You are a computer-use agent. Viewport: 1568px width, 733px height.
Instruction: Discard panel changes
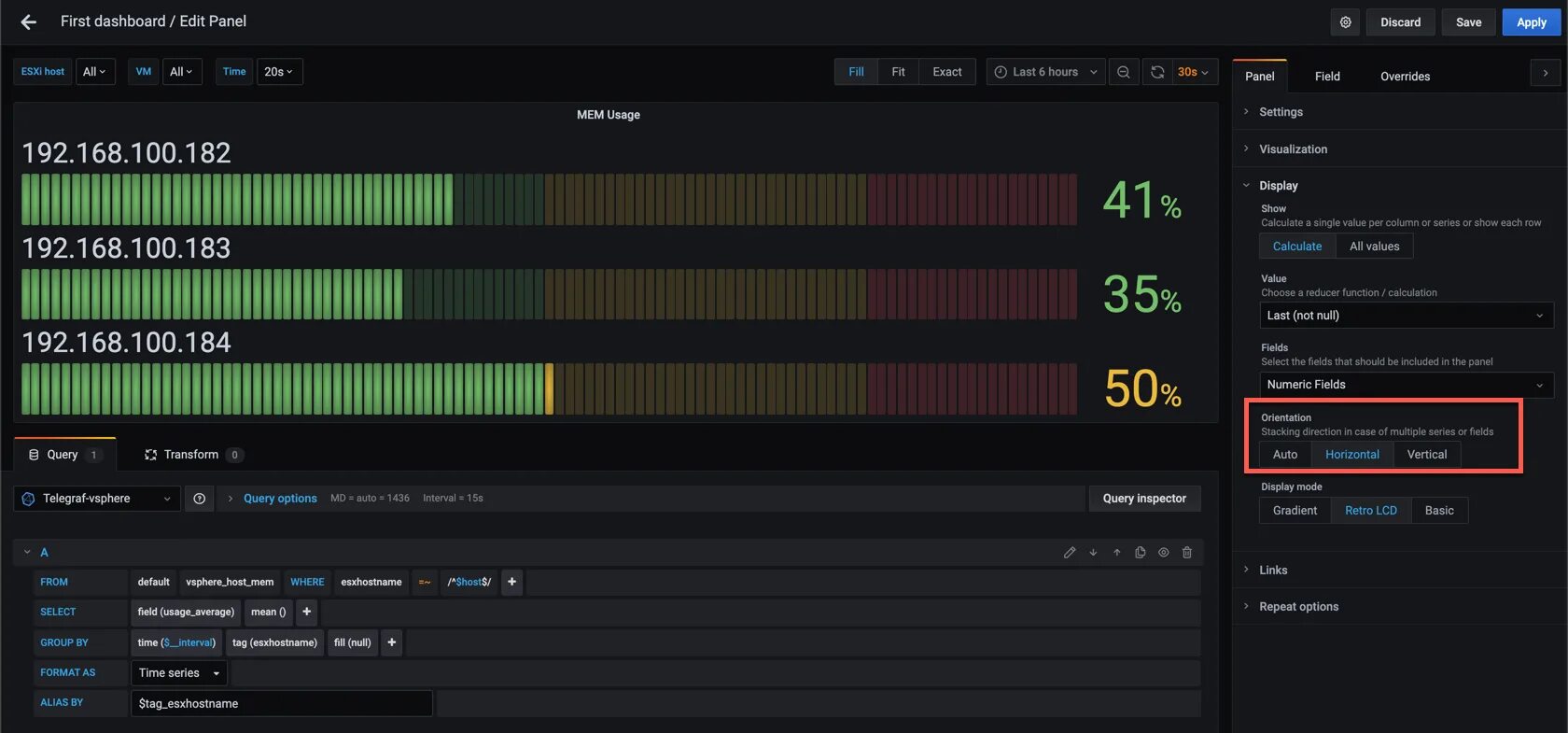tap(1400, 22)
